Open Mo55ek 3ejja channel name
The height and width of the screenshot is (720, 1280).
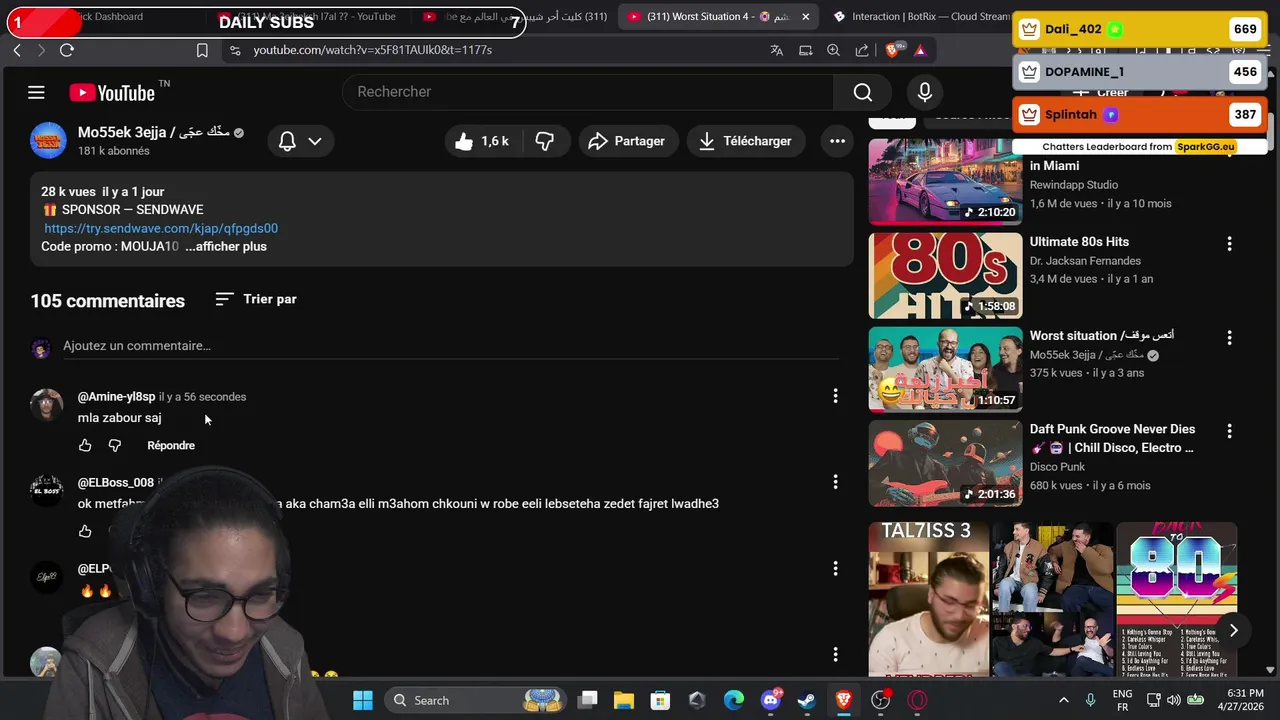tap(154, 132)
